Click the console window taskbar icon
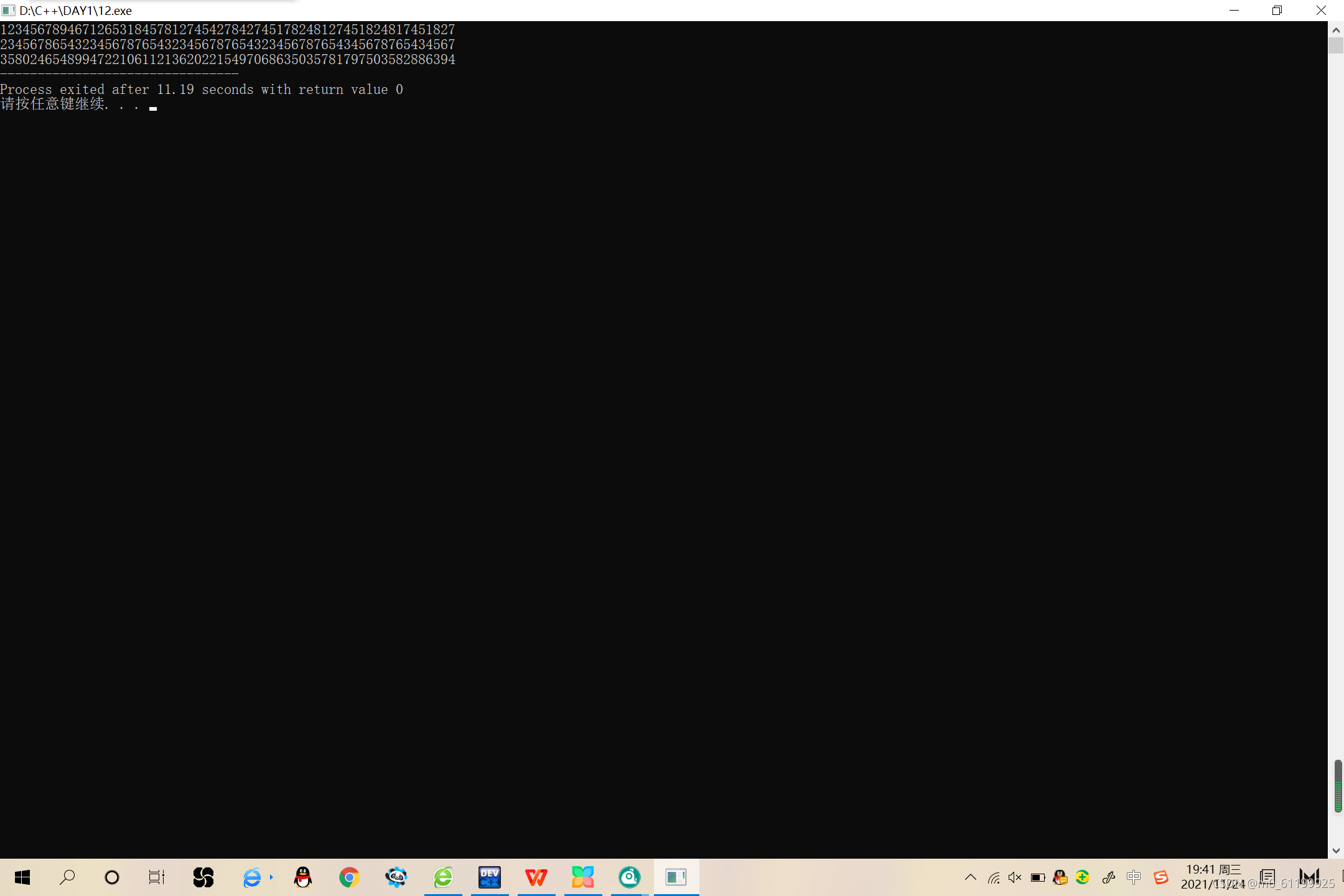 tap(676, 877)
